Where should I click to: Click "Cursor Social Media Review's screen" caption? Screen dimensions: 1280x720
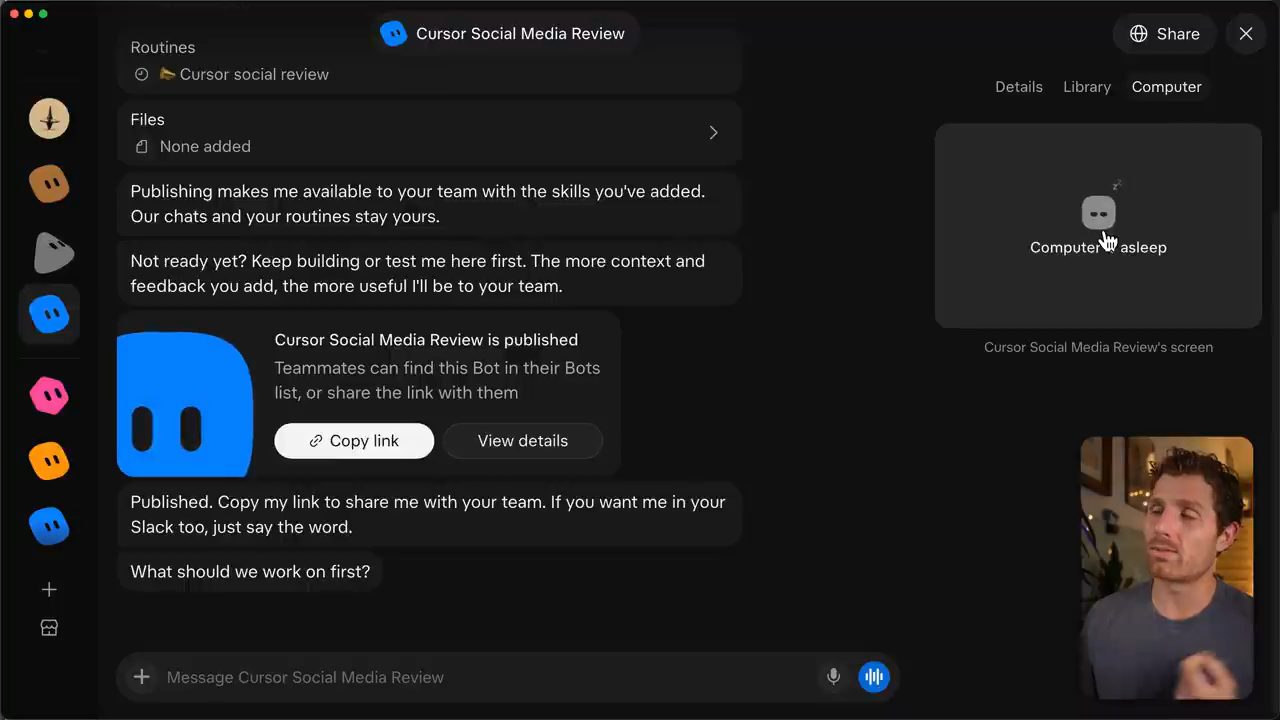coord(1098,347)
